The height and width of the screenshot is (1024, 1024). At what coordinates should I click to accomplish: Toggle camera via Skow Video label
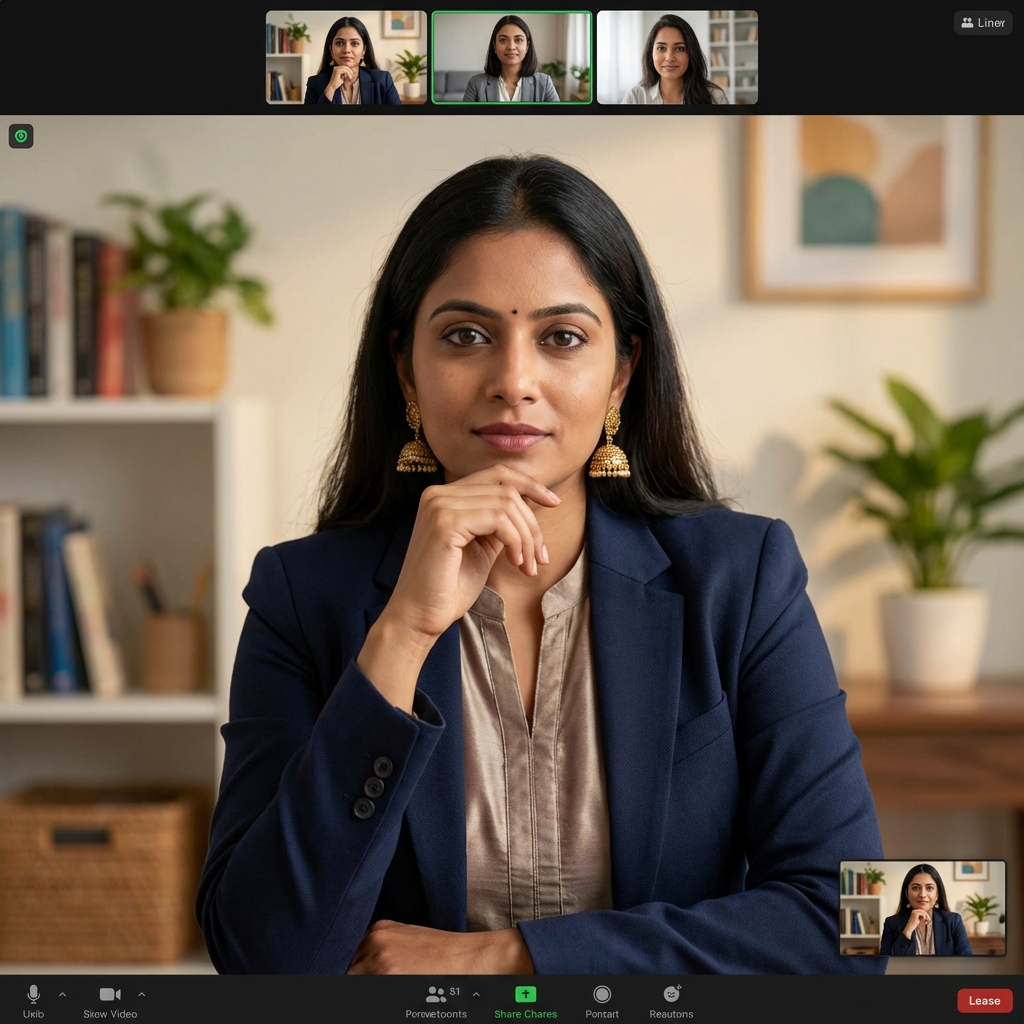(110, 1014)
